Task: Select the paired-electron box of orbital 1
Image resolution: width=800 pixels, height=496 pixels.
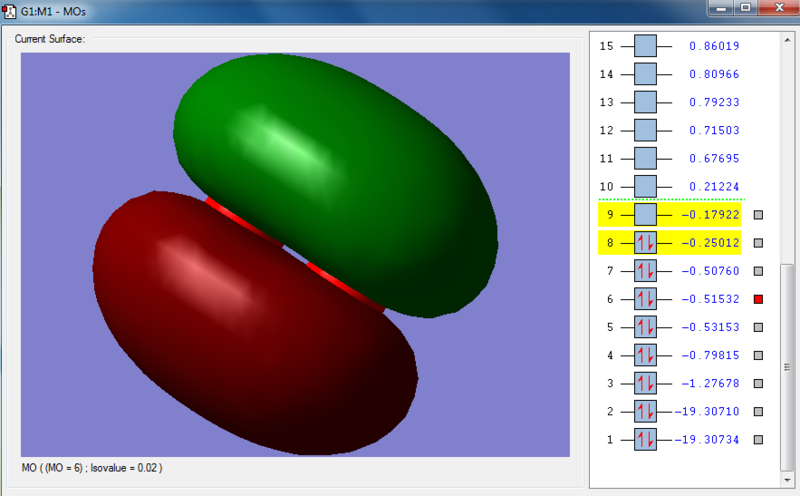Action: tap(645, 439)
